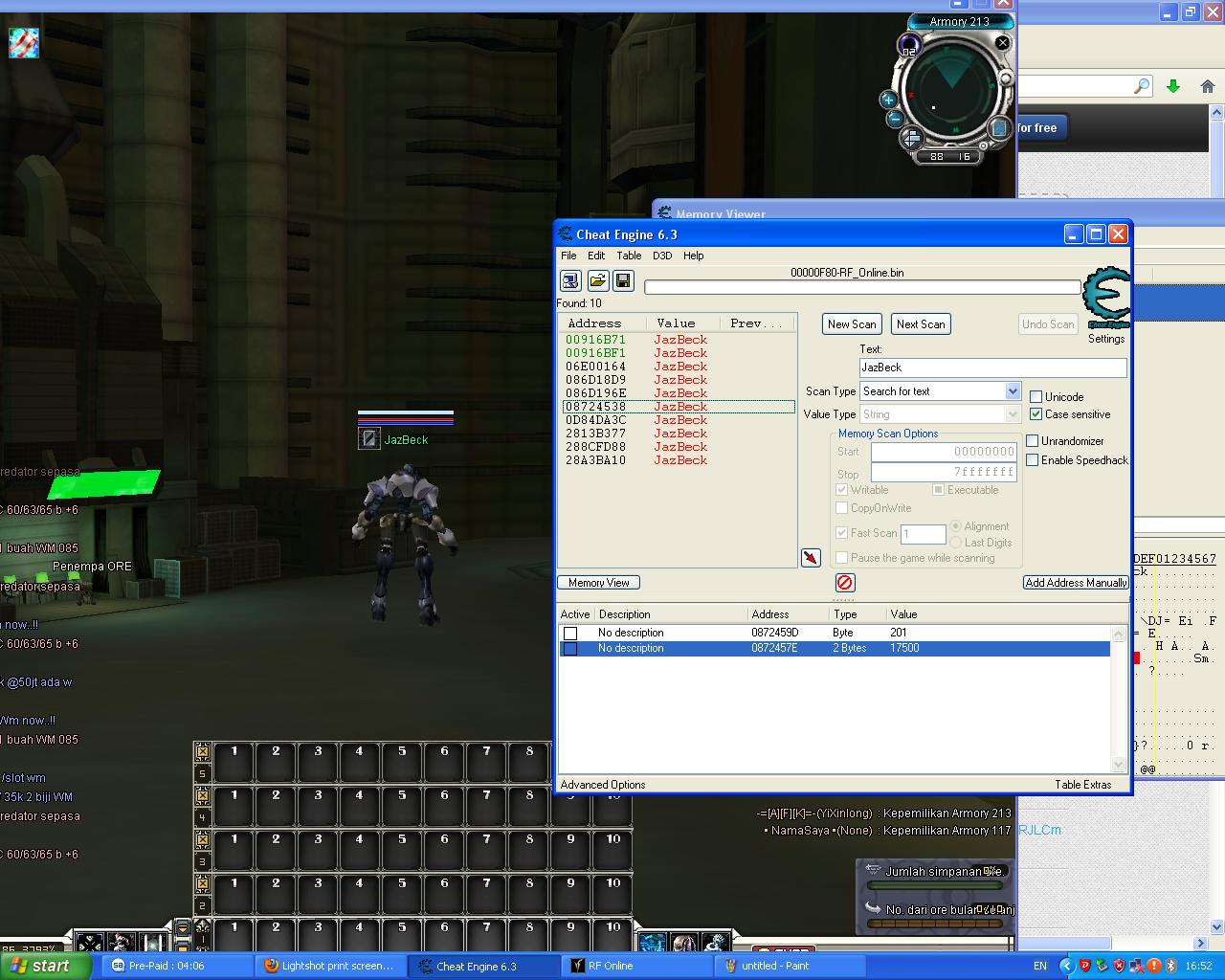
Task: Open the Scan Type dropdown
Action: [1013, 391]
